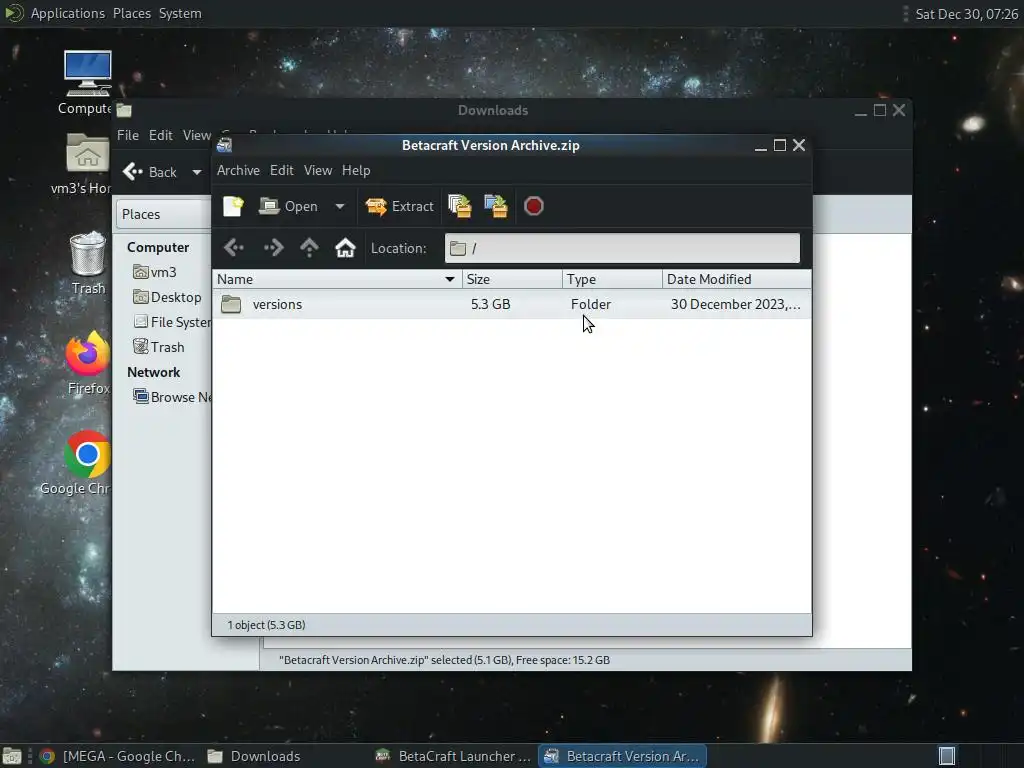Expand the Open button's recent-files arrow

[x=340, y=206]
